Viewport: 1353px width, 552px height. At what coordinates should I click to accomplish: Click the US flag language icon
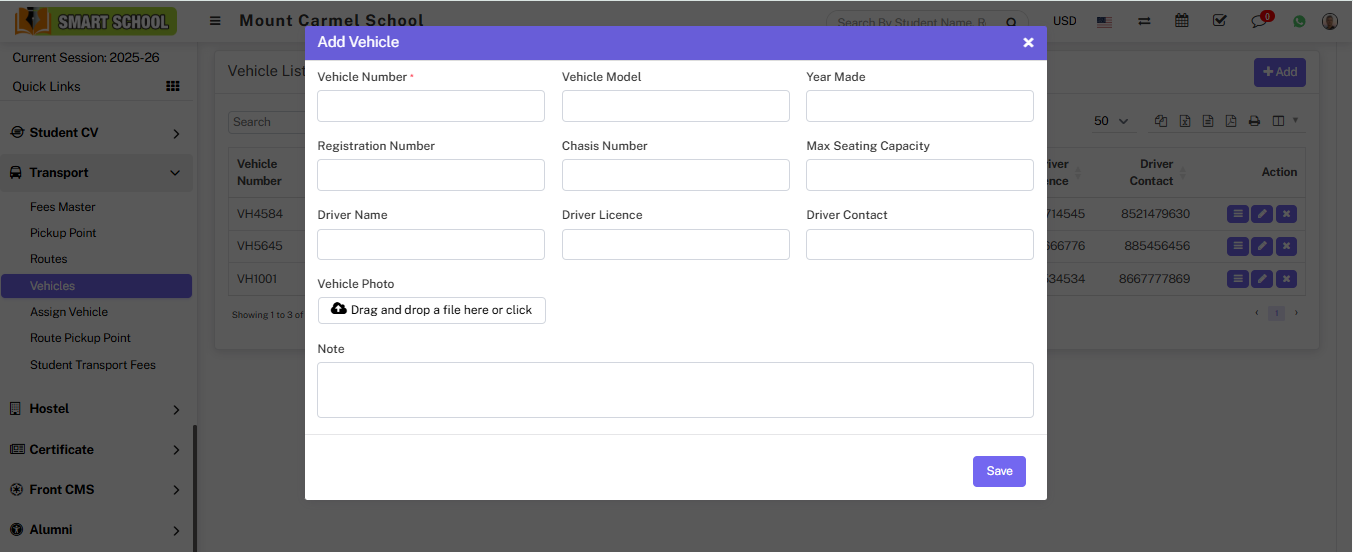[x=1104, y=21]
